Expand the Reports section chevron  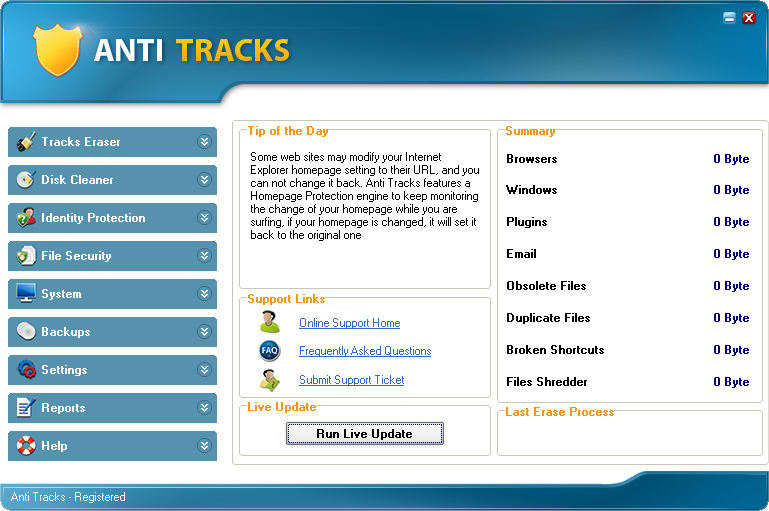click(x=205, y=408)
